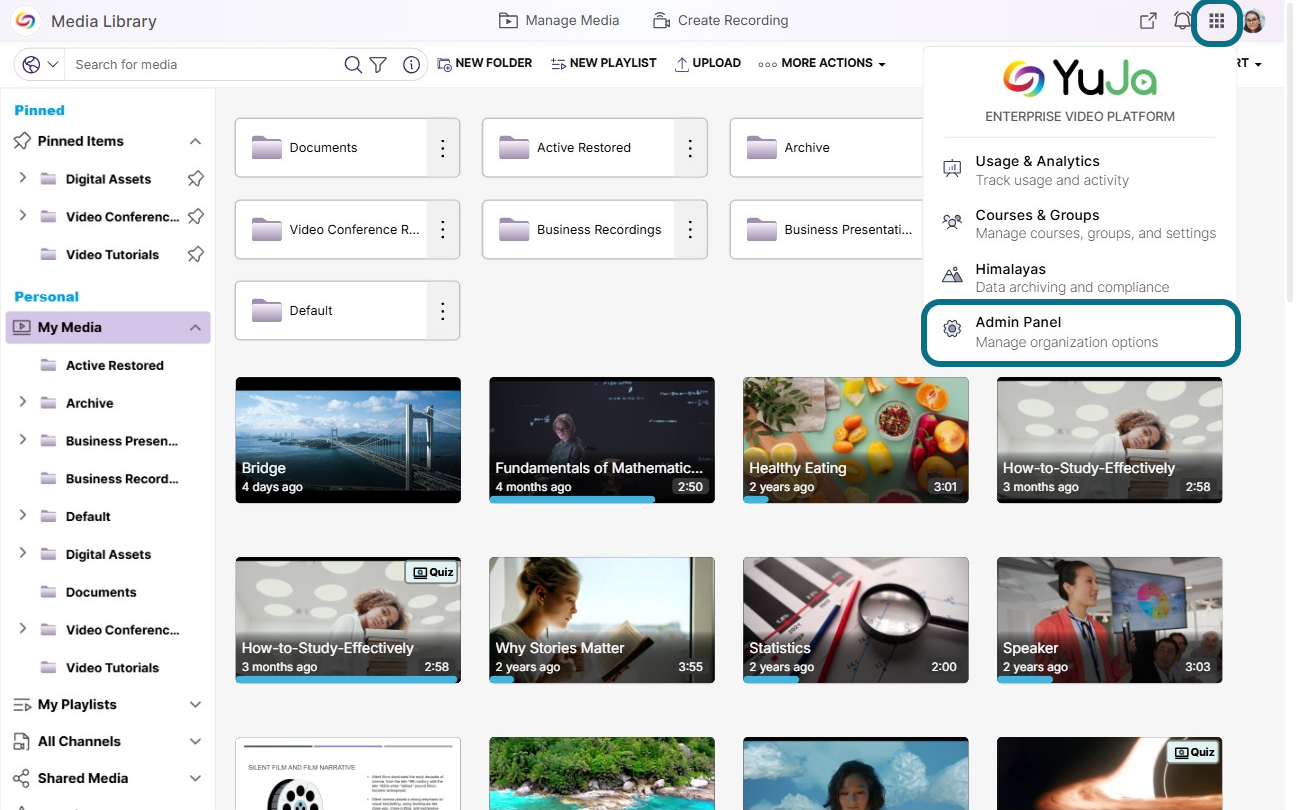Open the search filter funnel icon

point(378,64)
